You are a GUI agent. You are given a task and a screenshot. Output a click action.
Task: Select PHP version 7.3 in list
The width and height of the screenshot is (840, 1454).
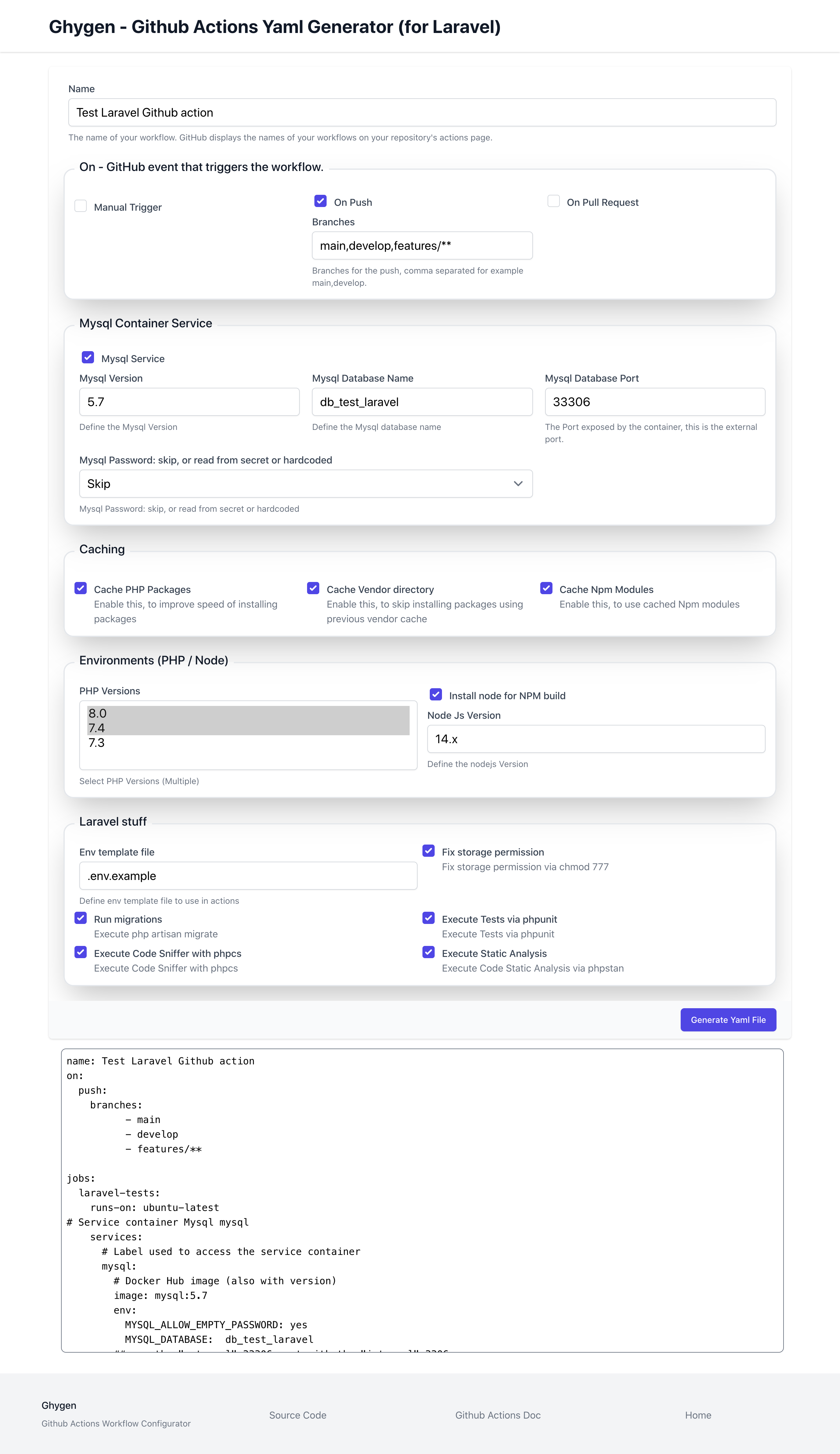click(97, 743)
